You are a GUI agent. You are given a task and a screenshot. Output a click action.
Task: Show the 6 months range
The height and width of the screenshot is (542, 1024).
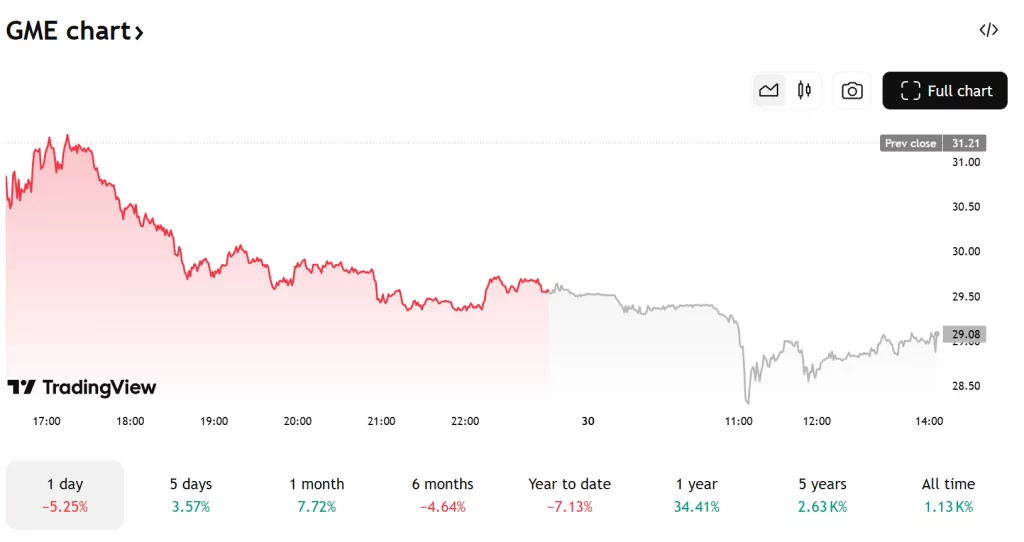pos(442,495)
